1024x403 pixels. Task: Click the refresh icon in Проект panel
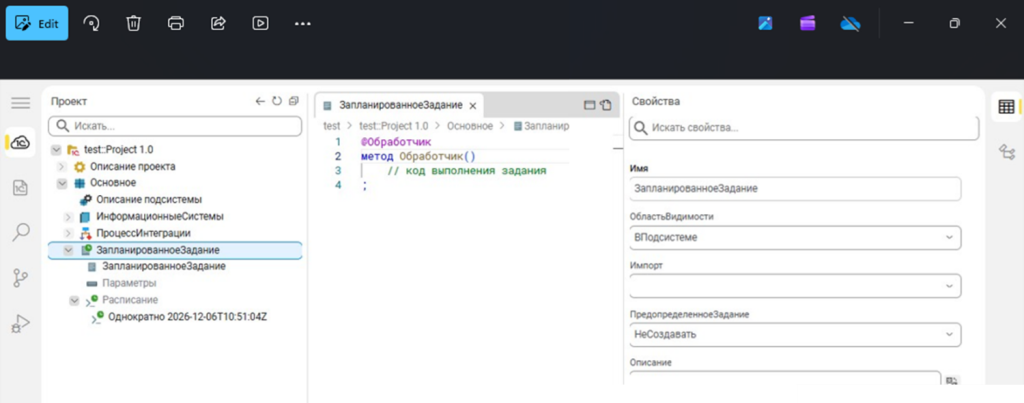tap(277, 101)
